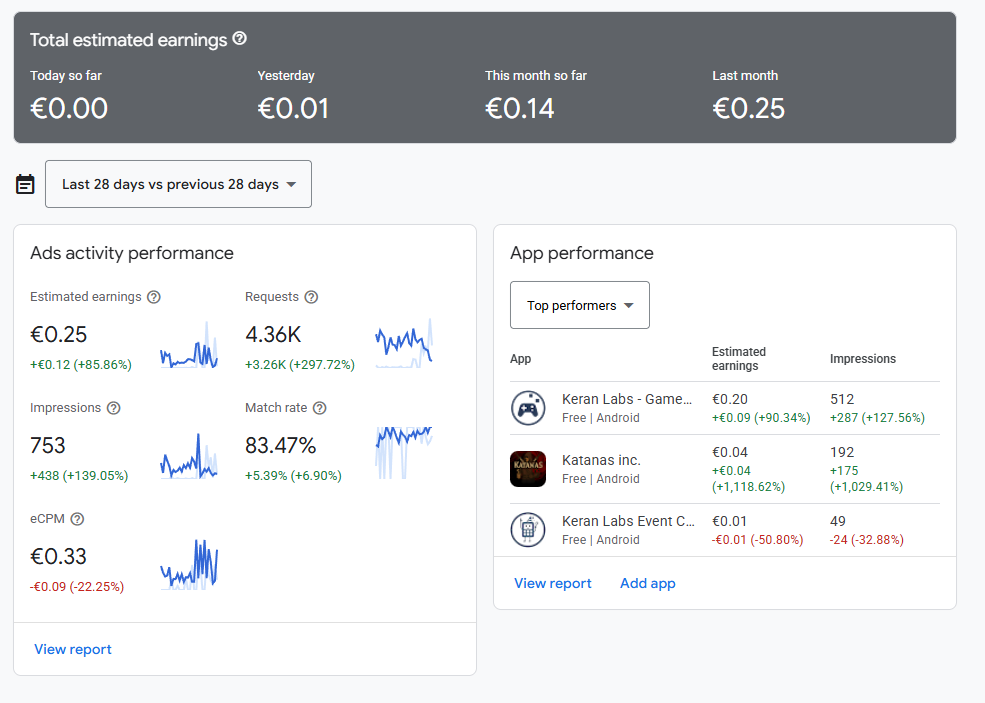
Task: Select the Keran Labs - Game app name
Action: click(x=626, y=399)
